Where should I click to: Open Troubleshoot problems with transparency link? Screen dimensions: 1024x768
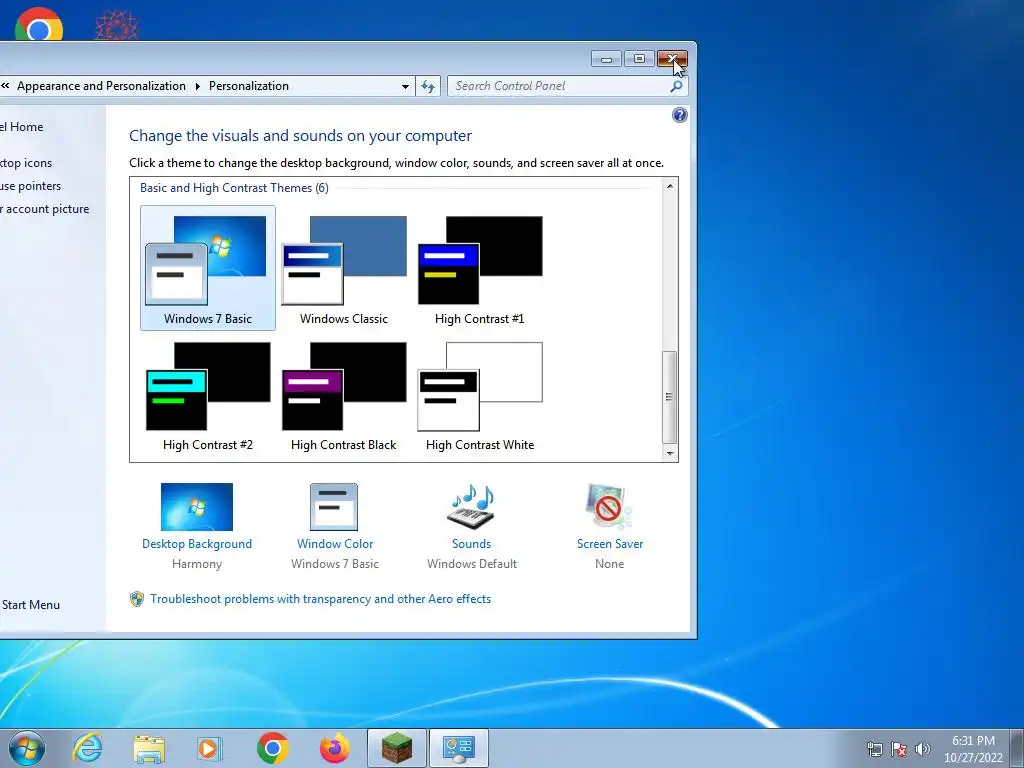point(321,599)
